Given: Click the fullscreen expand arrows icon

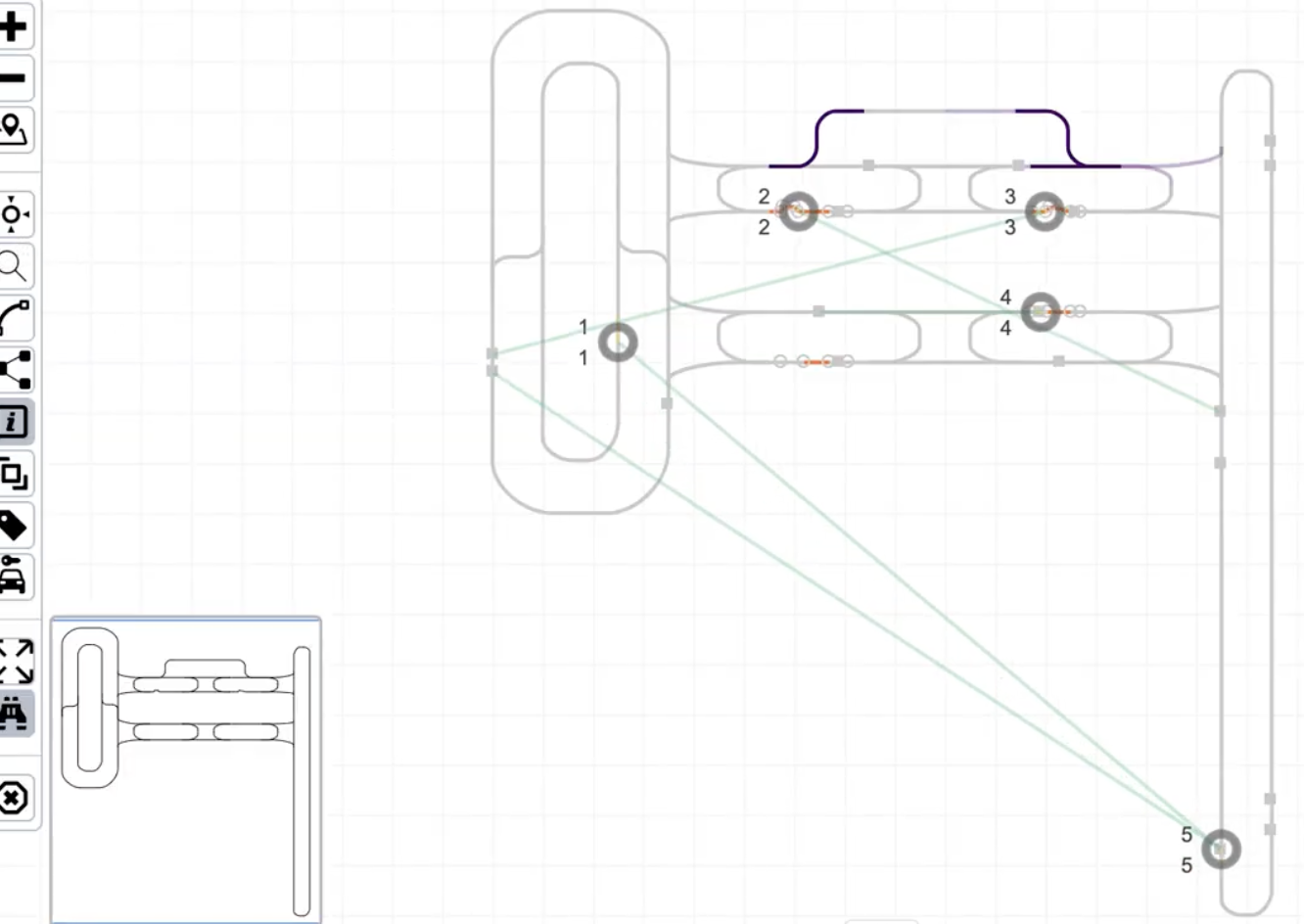Looking at the screenshot, I should click(x=14, y=661).
